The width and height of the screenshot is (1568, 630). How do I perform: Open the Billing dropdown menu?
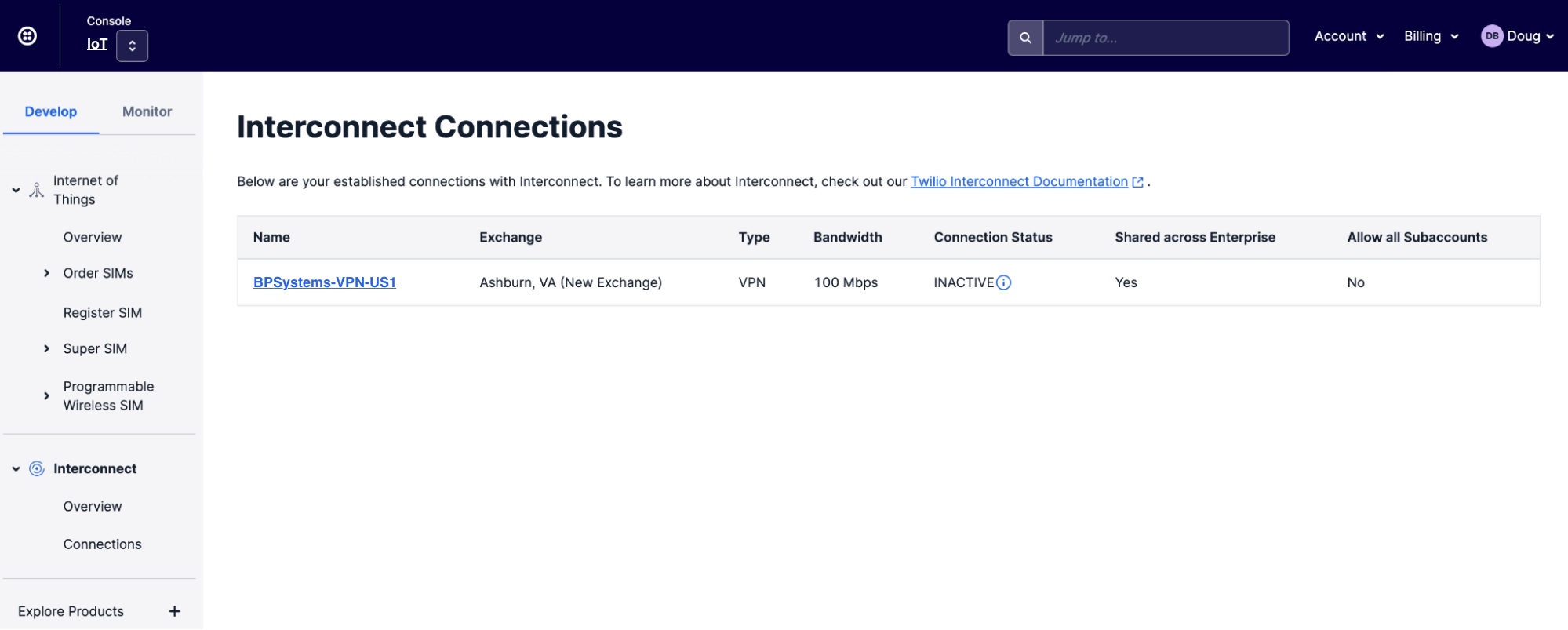click(x=1431, y=36)
